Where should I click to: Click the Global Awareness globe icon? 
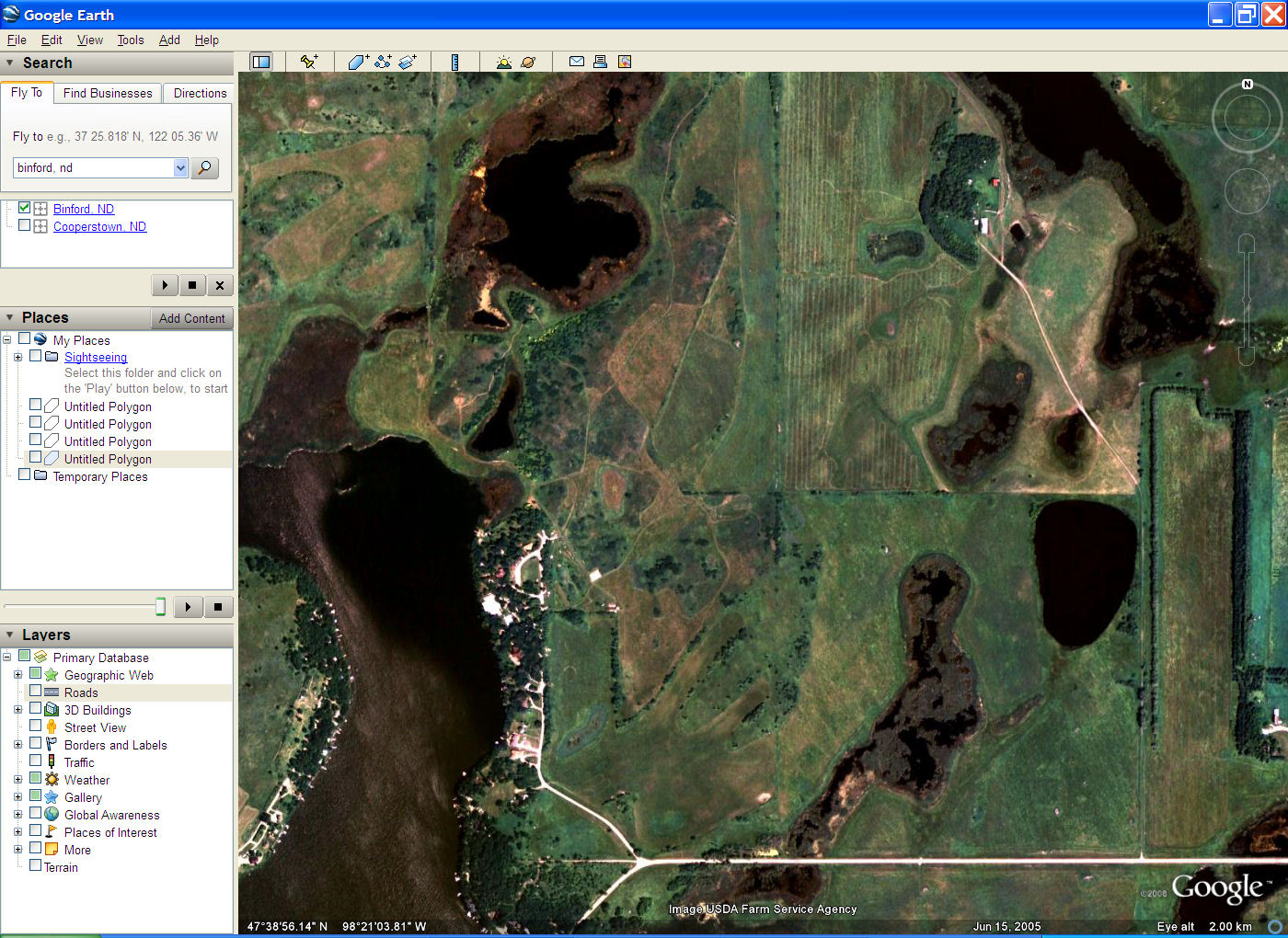(x=52, y=814)
